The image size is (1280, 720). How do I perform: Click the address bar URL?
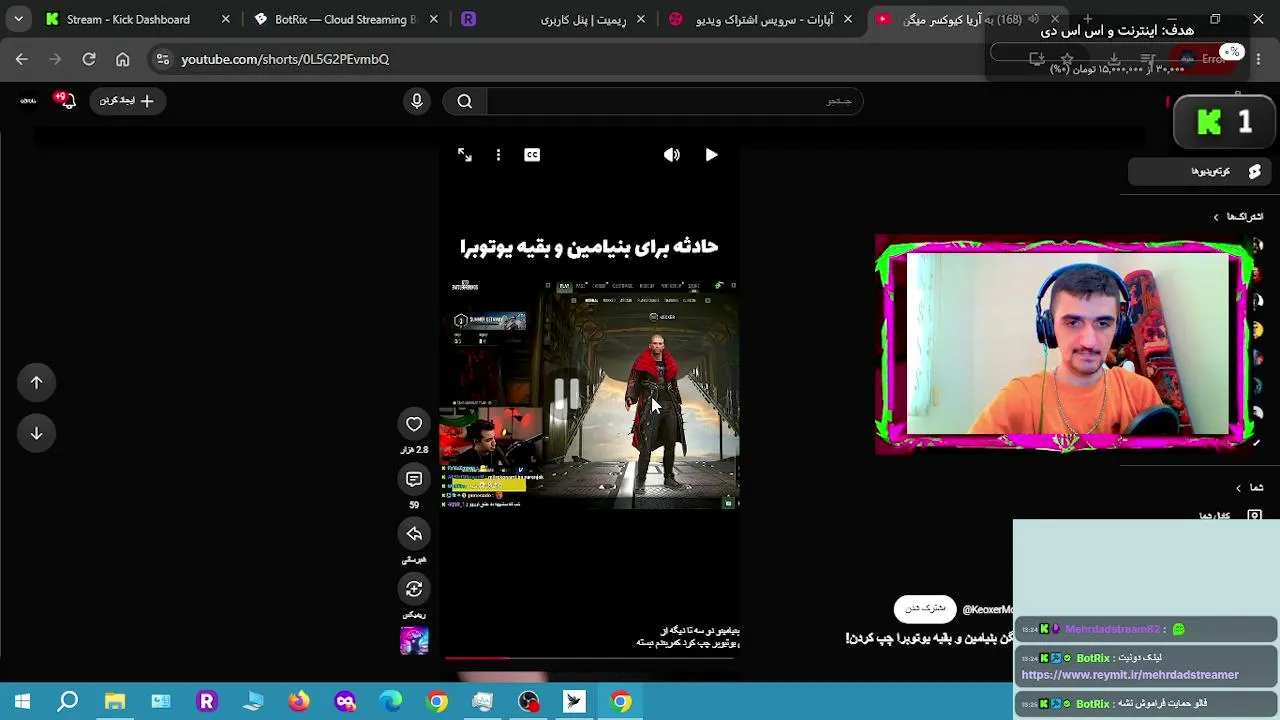tap(285, 59)
